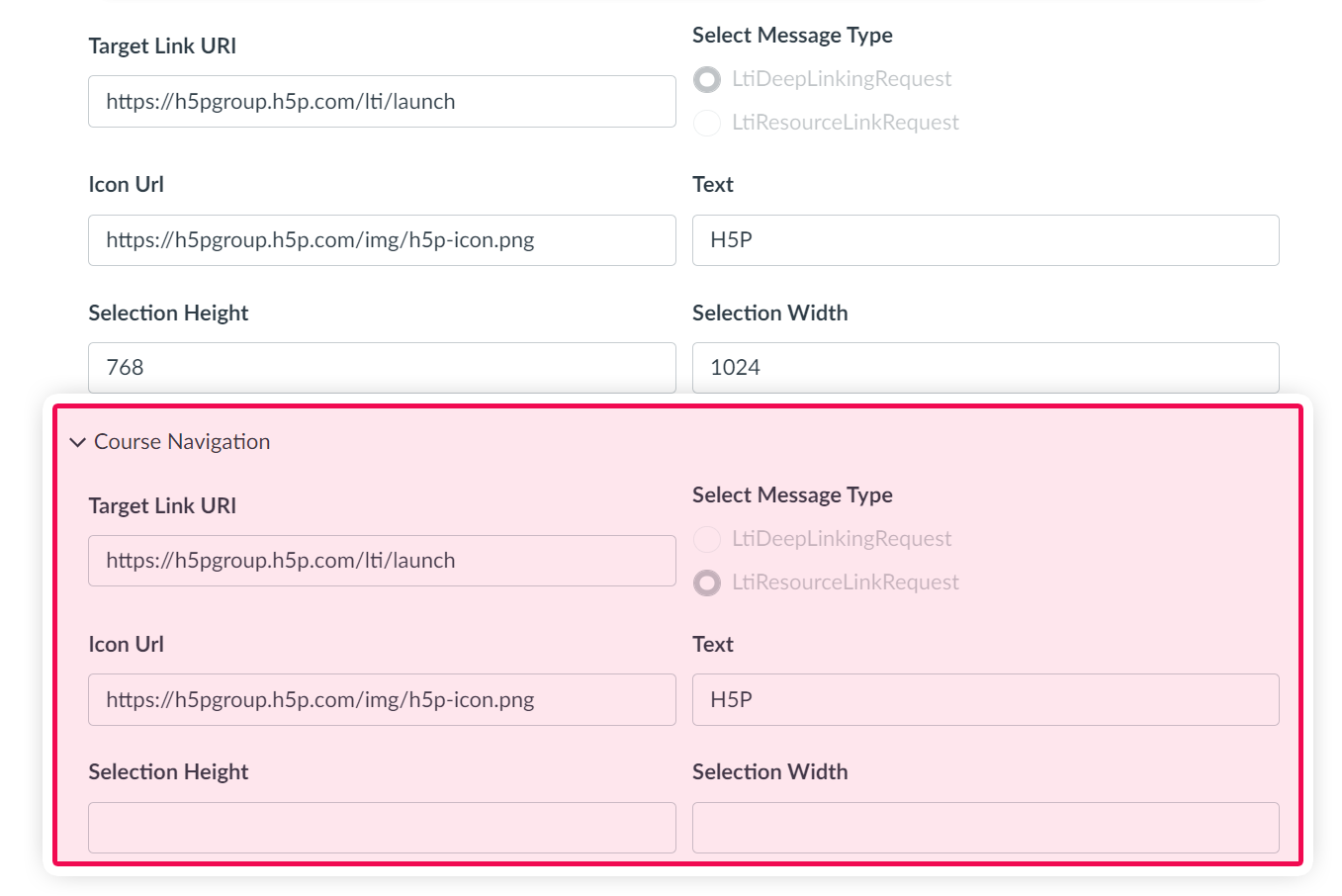The width and height of the screenshot is (1342, 896).
Task: Focus the Course Navigation Target Link URI field
Action: (382, 561)
